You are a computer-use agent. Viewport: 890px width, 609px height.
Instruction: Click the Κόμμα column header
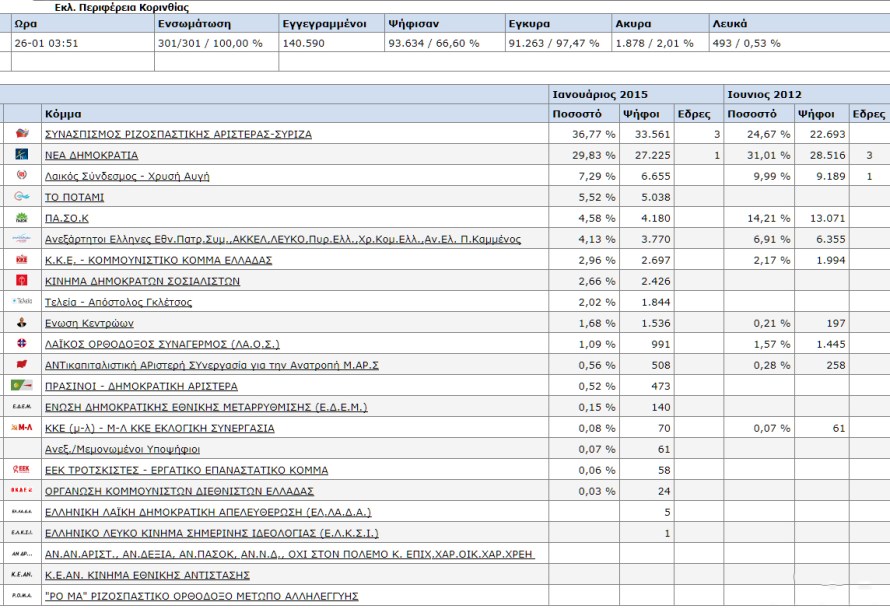click(64, 113)
